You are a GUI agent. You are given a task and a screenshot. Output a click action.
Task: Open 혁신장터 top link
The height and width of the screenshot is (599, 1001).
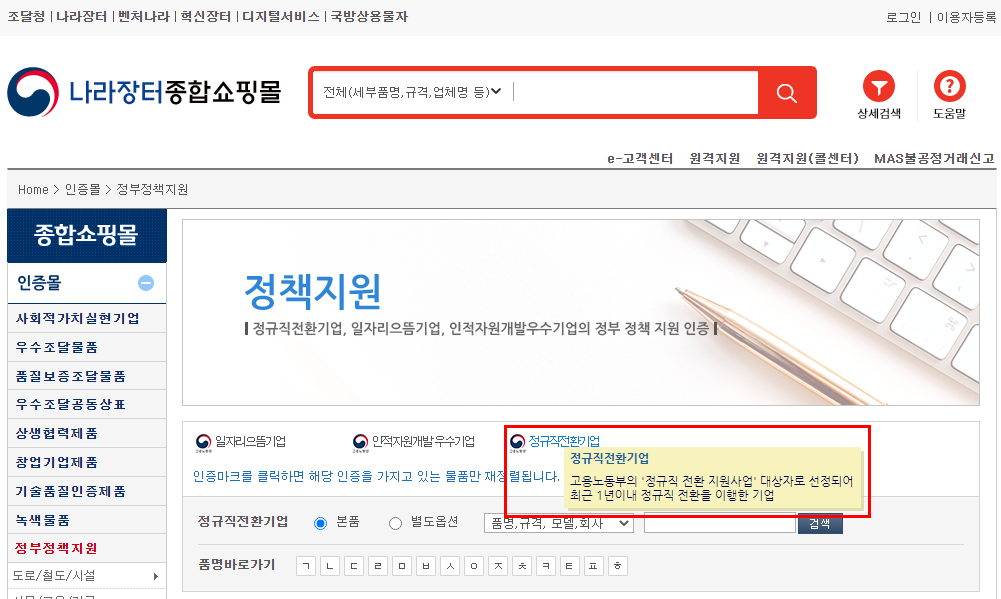tap(206, 17)
